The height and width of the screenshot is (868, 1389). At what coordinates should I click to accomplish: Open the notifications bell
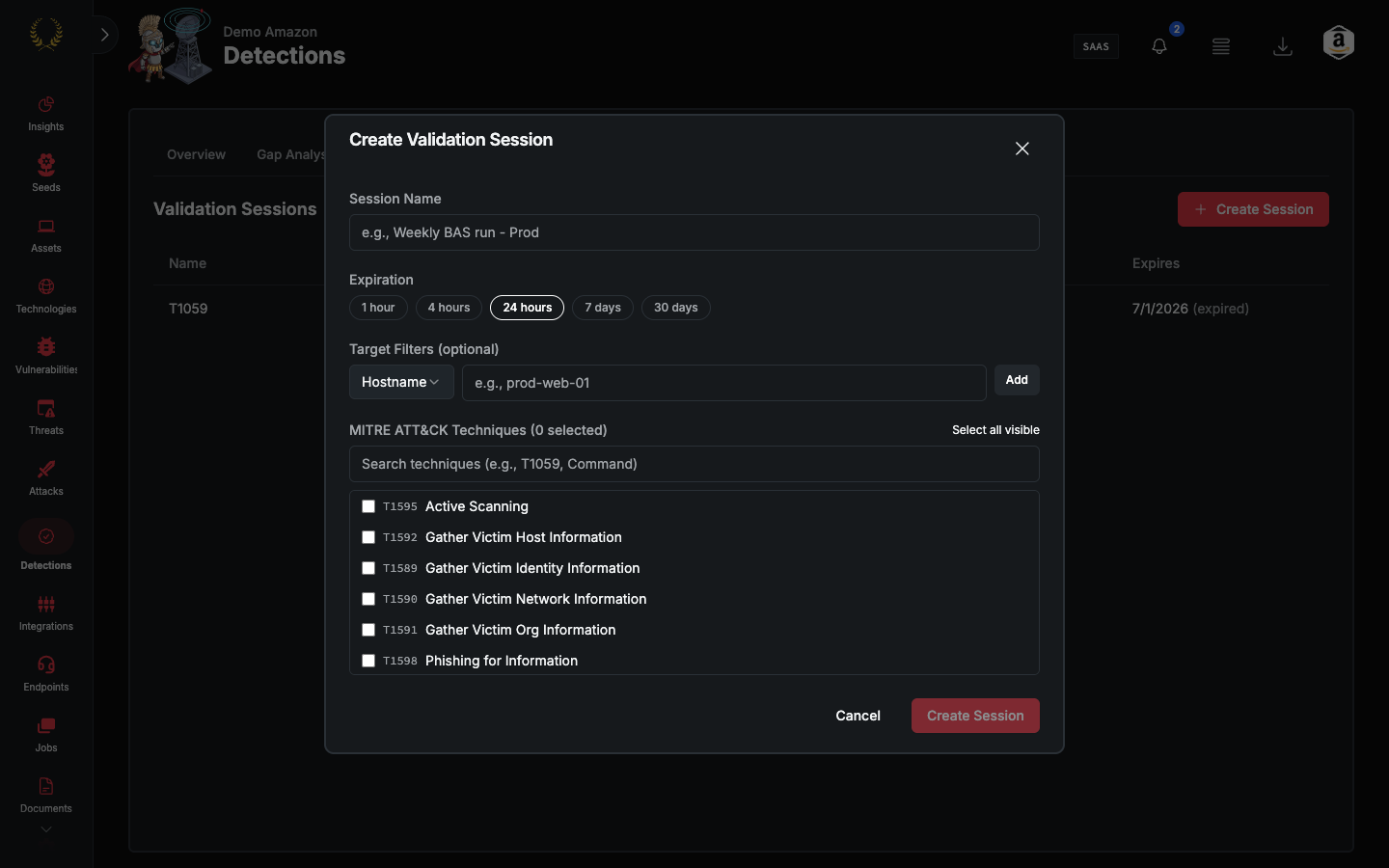(x=1159, y=46)
